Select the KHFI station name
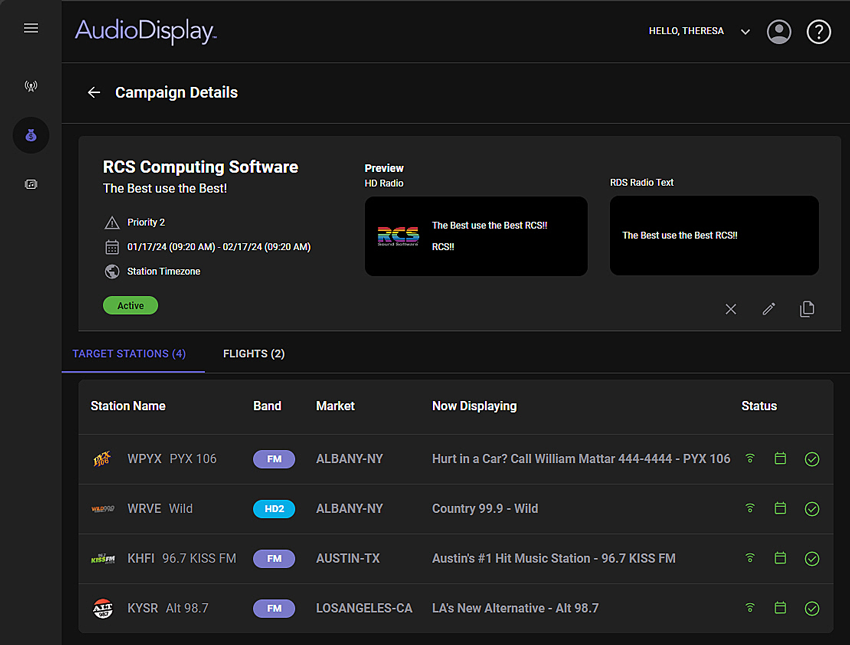The width and height of the screenshot is (850, 645). pyautogui.click(x=141, y=559)
